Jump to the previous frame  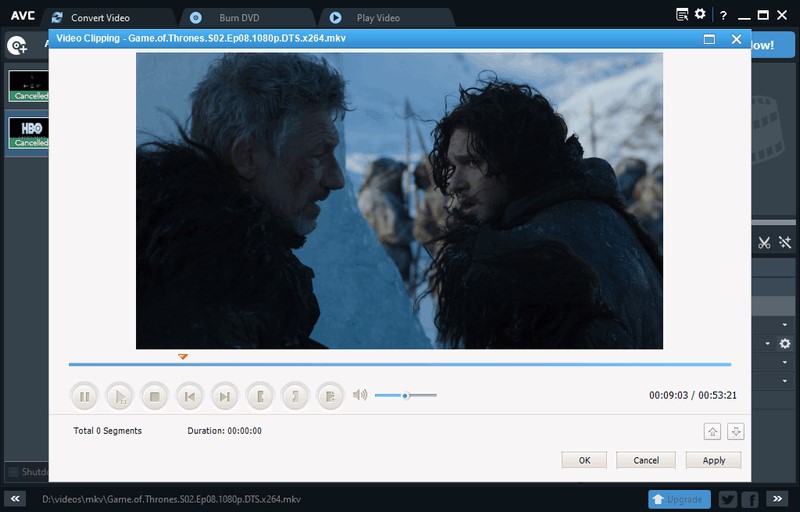pyautogui.click(x=189, y=397)
